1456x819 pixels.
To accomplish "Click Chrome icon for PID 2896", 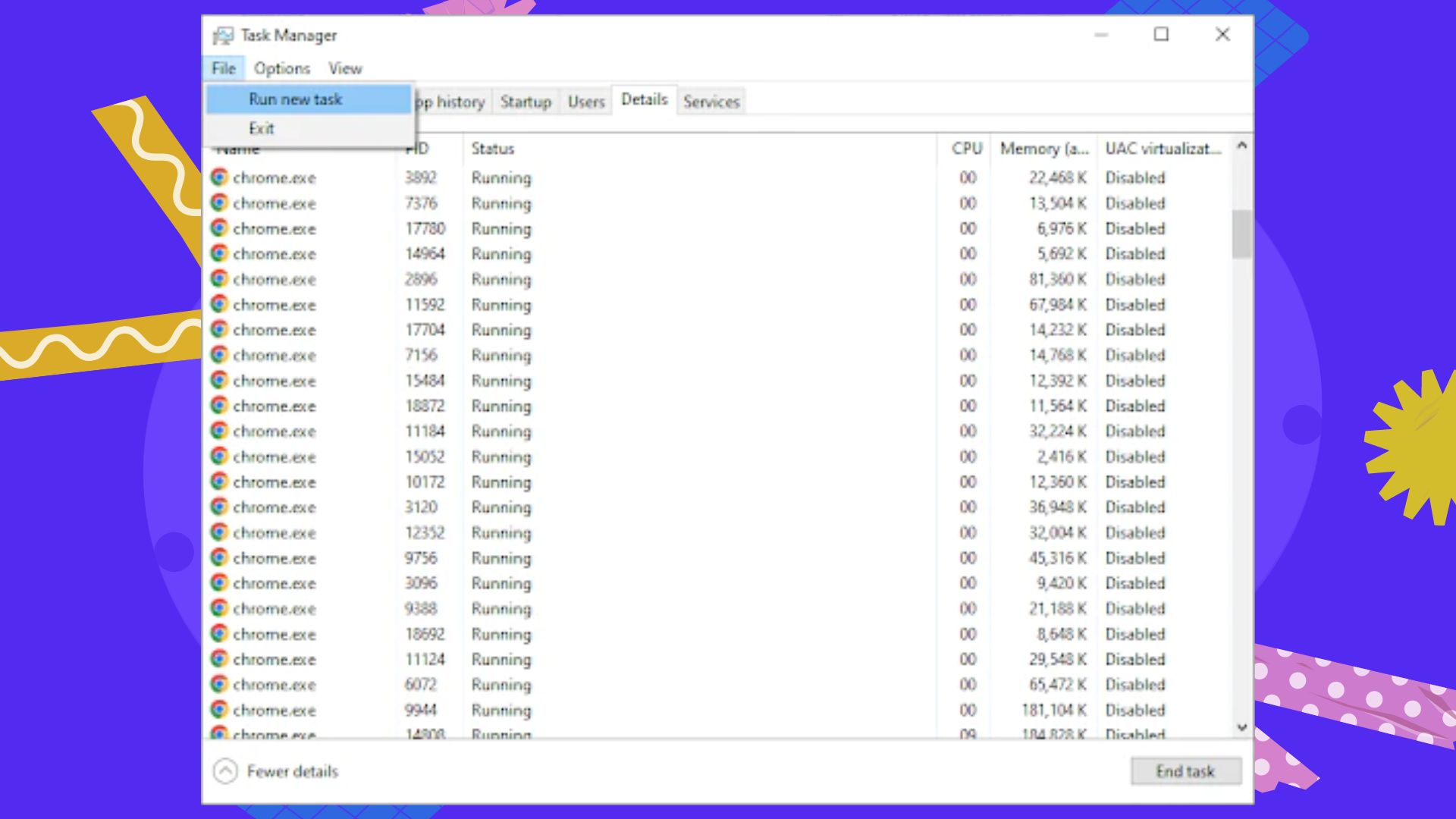I will click(x=219, y=278).
